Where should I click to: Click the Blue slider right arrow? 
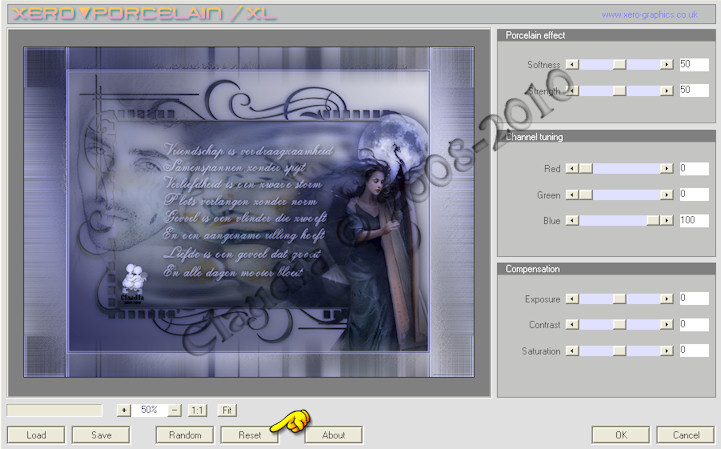pyautogui.click(x=667, y=220)
